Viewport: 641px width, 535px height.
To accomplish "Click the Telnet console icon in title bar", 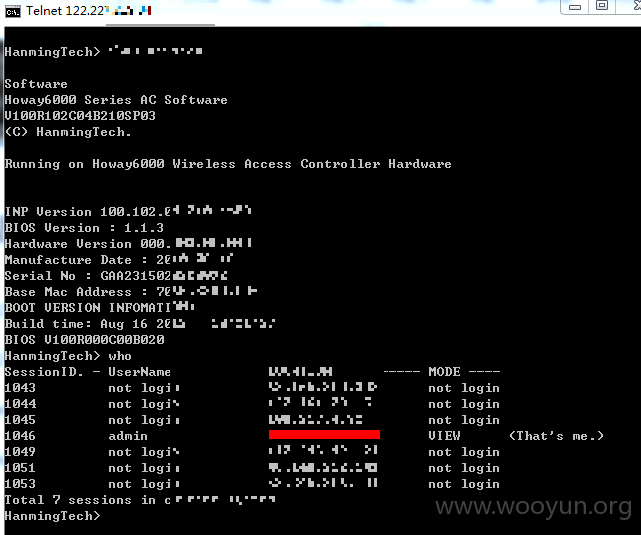I will click(13, 12).
